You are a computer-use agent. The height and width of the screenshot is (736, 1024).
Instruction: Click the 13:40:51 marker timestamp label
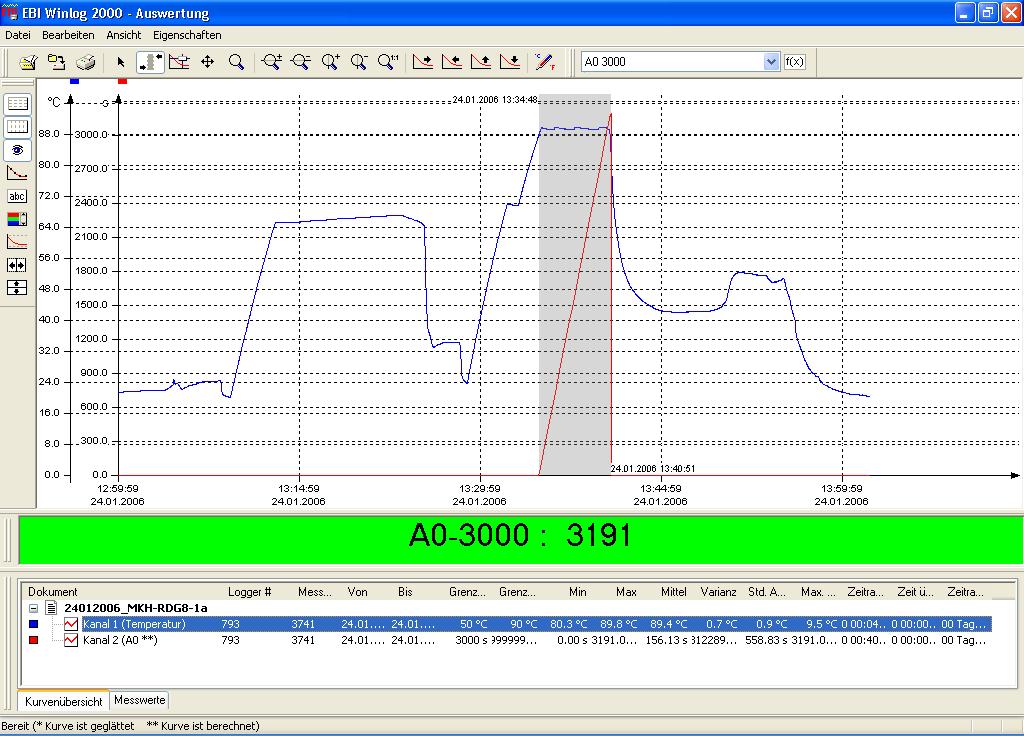click(653, 469)
